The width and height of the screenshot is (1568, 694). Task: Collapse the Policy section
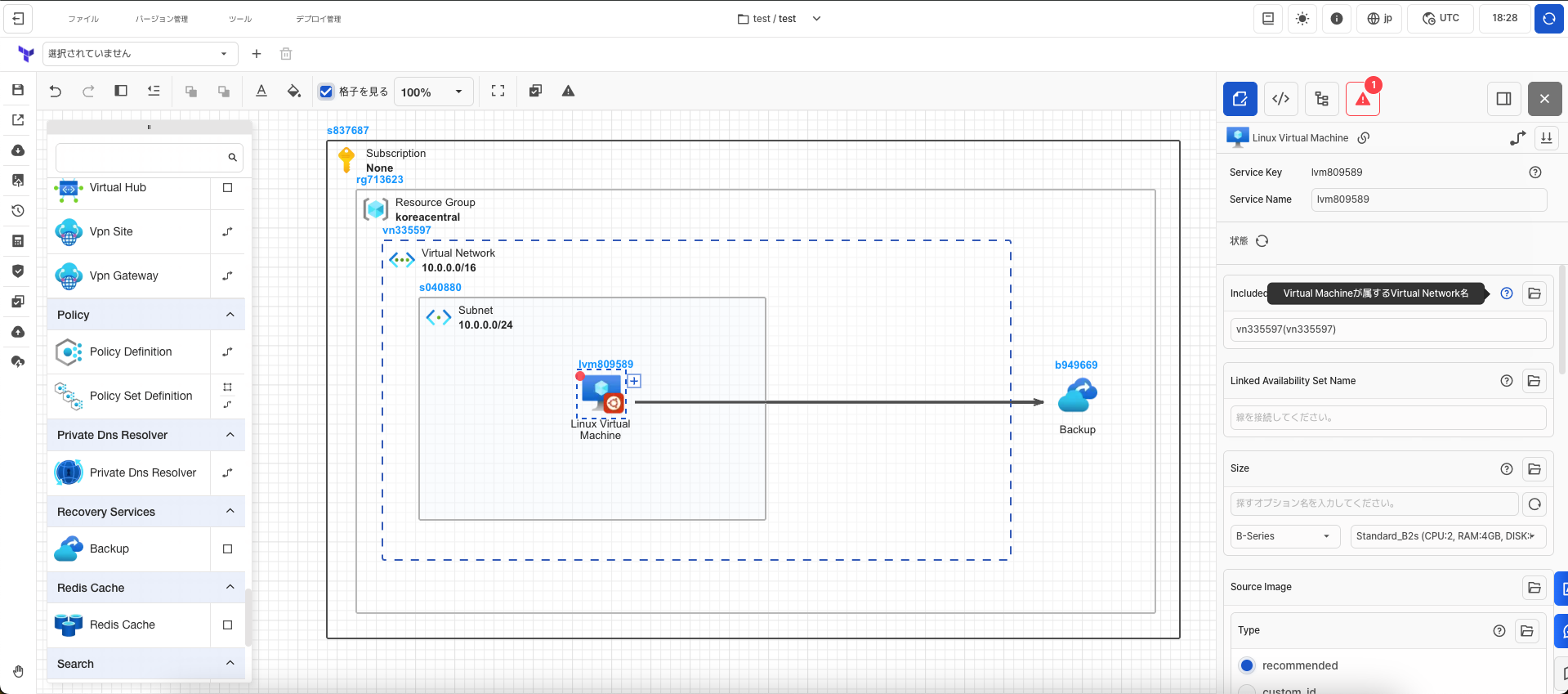(x=230, y=315)
